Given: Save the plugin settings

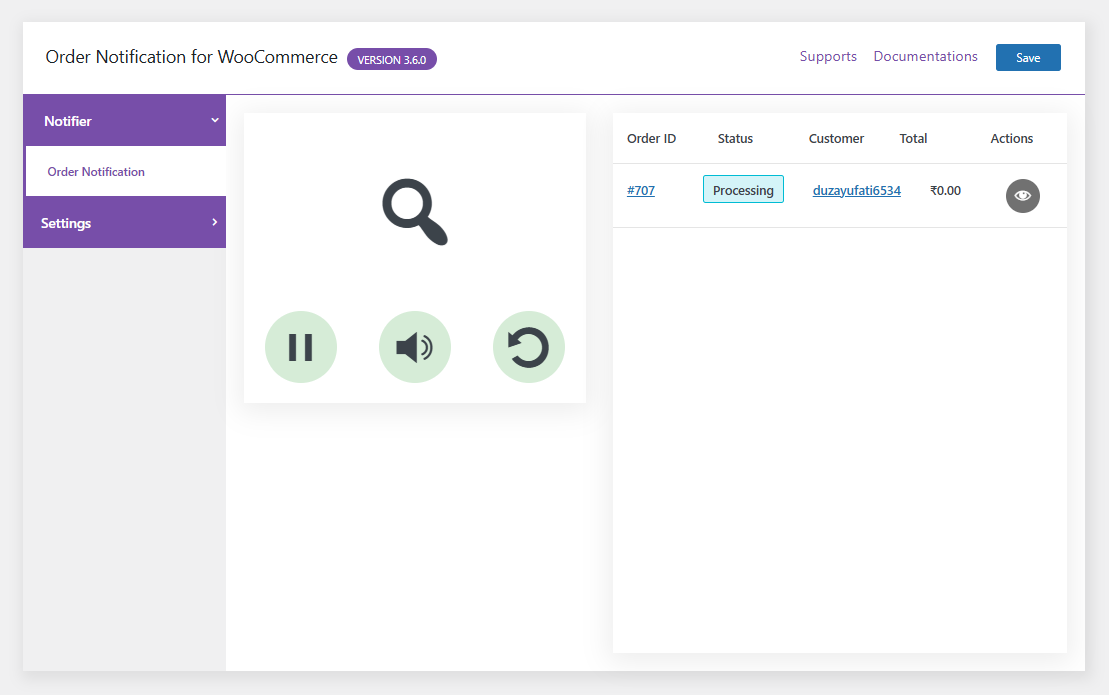Looking at the screenshot, I should click(x=1028, y=57).
